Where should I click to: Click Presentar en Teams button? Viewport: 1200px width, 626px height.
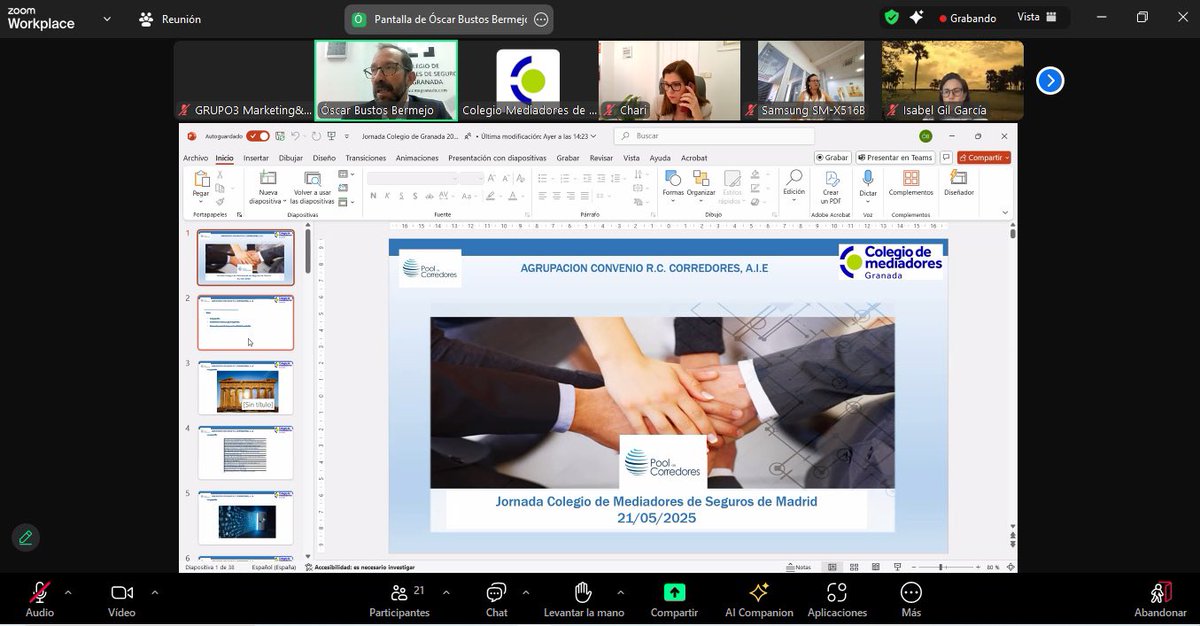coord(895,157)
